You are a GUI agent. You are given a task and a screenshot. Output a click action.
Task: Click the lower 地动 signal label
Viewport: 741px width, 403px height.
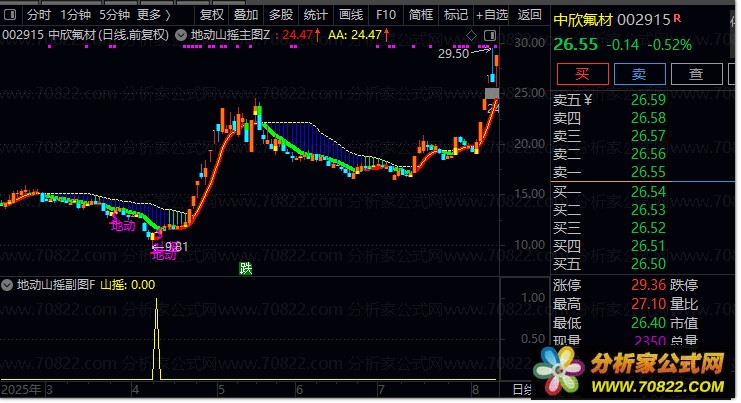164,255
